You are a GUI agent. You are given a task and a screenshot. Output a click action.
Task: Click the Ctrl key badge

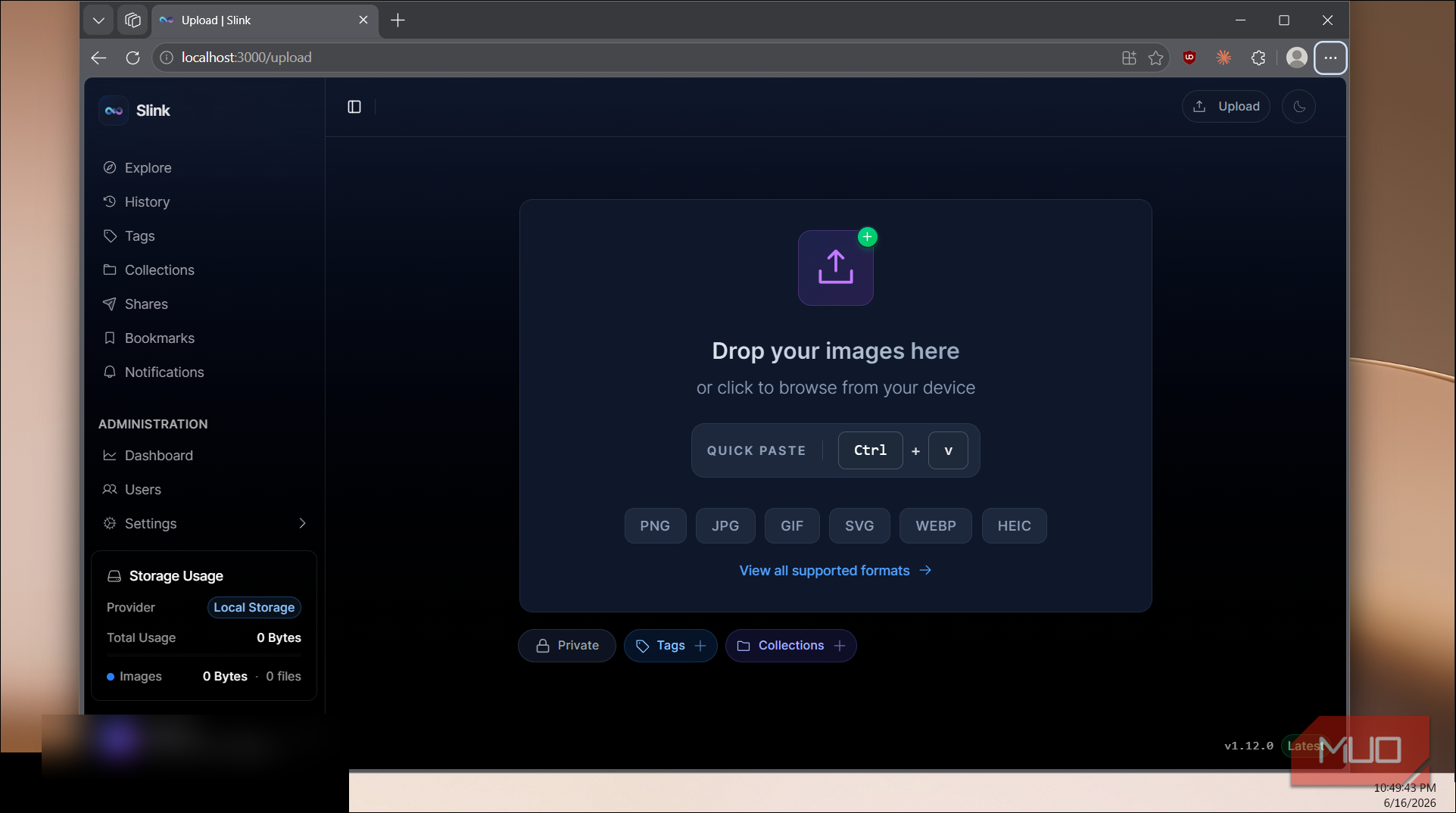pyautogui.click(x=870, y=450)
